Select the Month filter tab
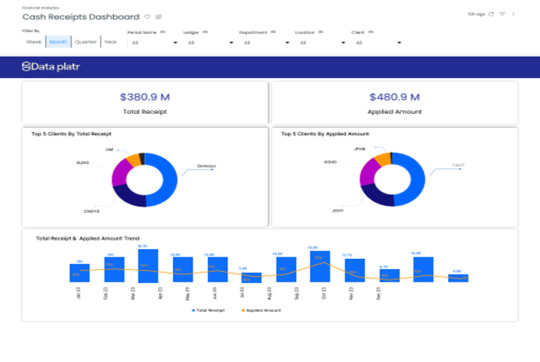Viewport: 540px width, 362px height. [x=58, y=42]
